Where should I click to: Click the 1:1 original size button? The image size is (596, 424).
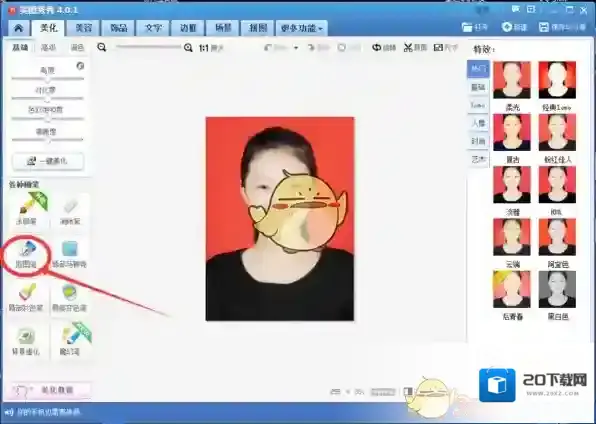204,48
